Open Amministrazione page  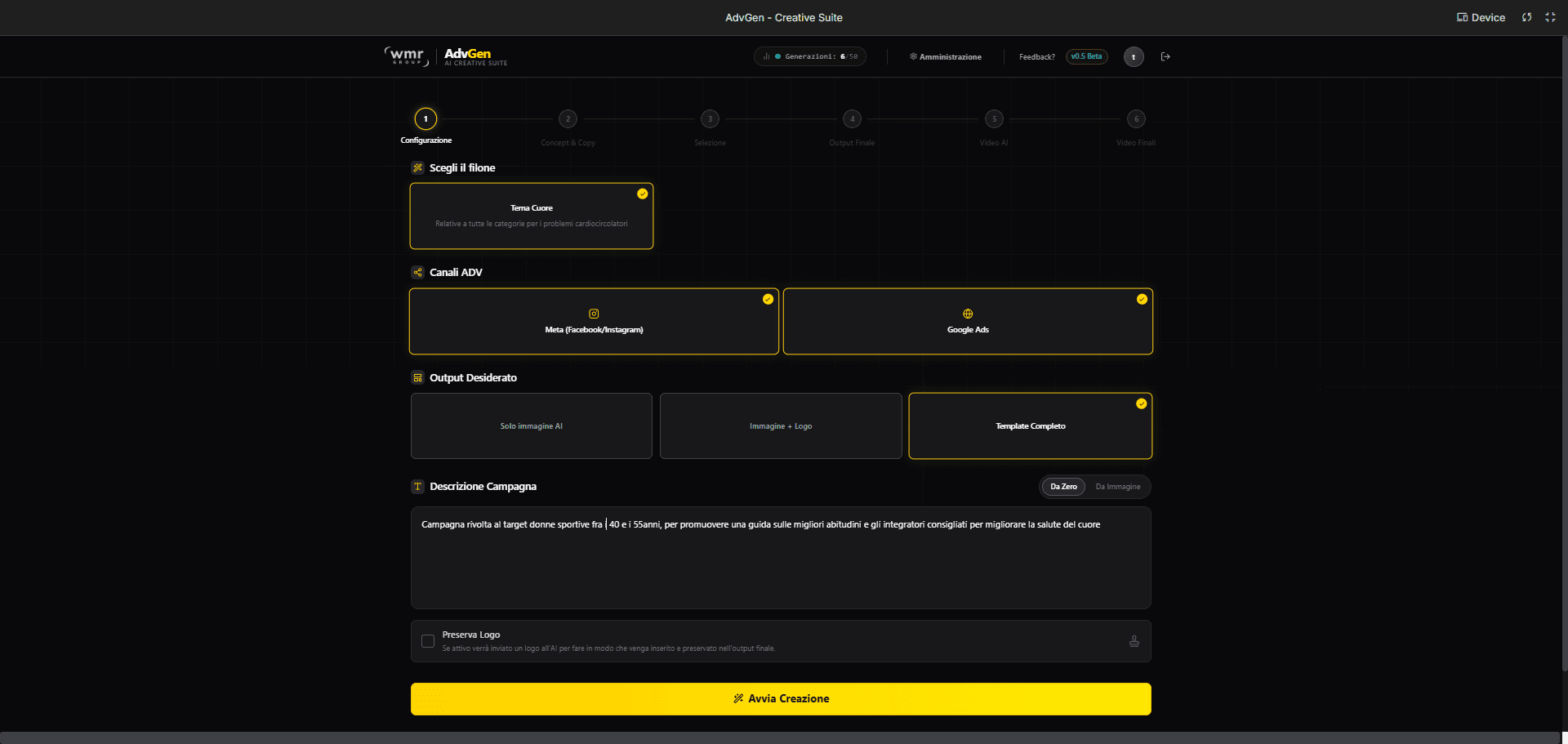click(946, 56)
